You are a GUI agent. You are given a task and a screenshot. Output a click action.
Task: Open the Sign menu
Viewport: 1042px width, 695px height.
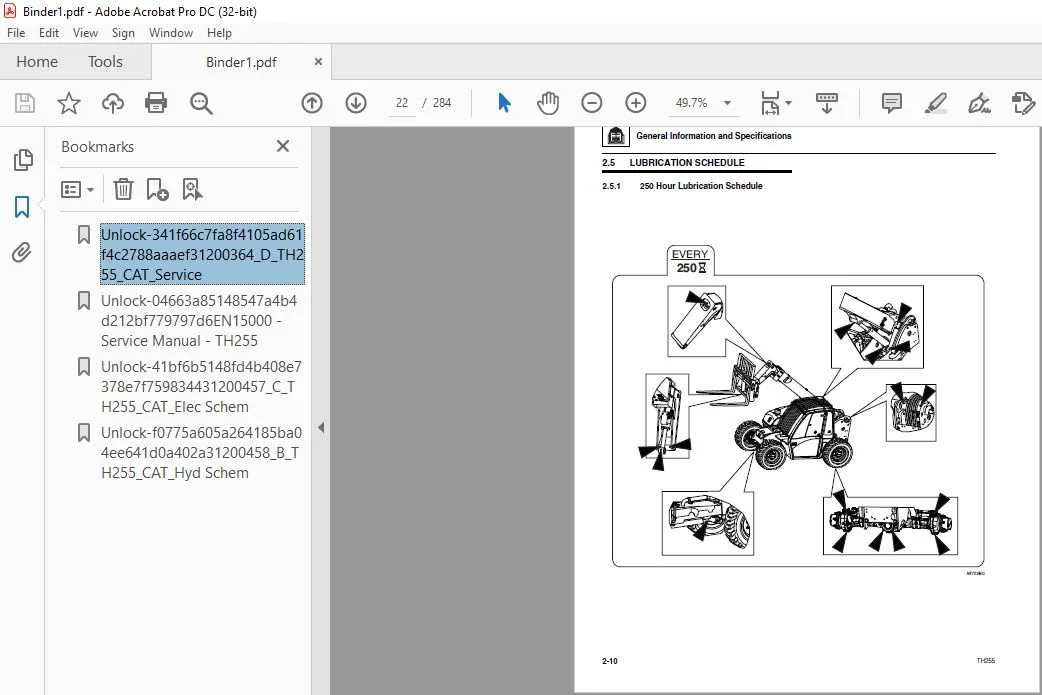point(123,33)
